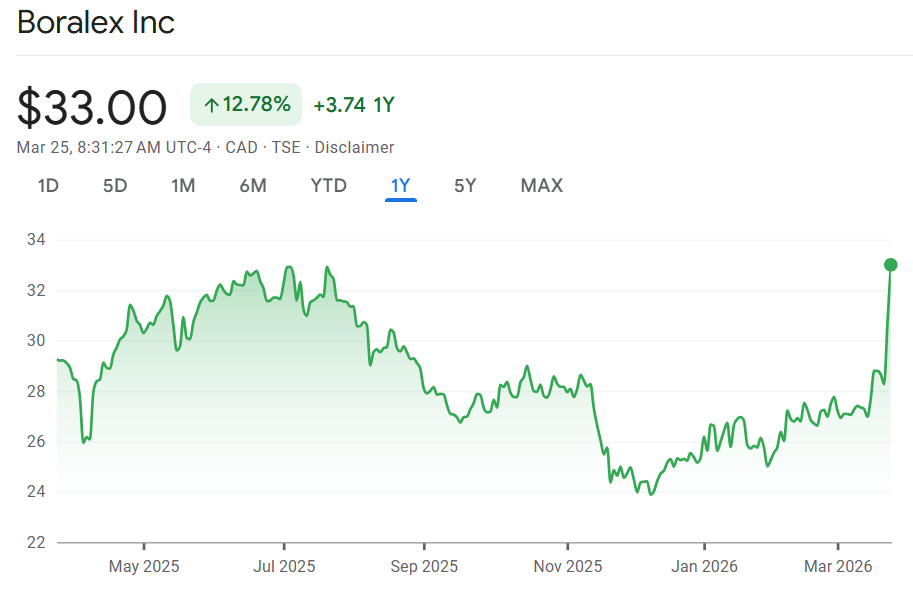The width and height of the screenshot is (913, 598).
Task: Select the 5D chart range
Action: click(115, 185)
